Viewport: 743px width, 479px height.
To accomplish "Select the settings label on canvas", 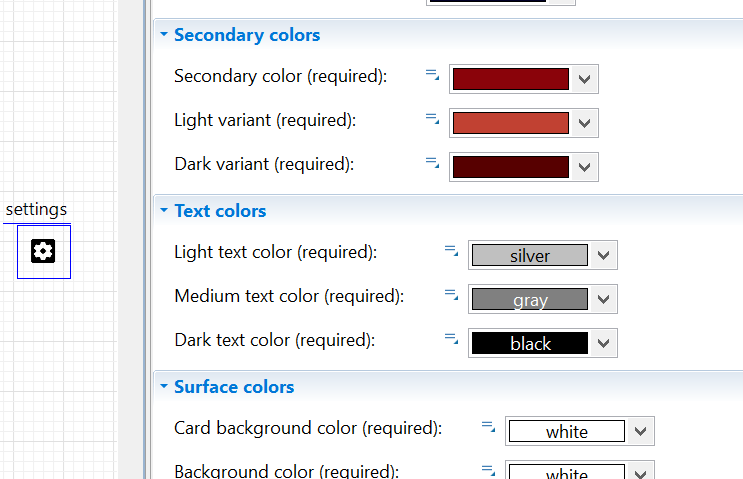I will [x=36, y=209].
